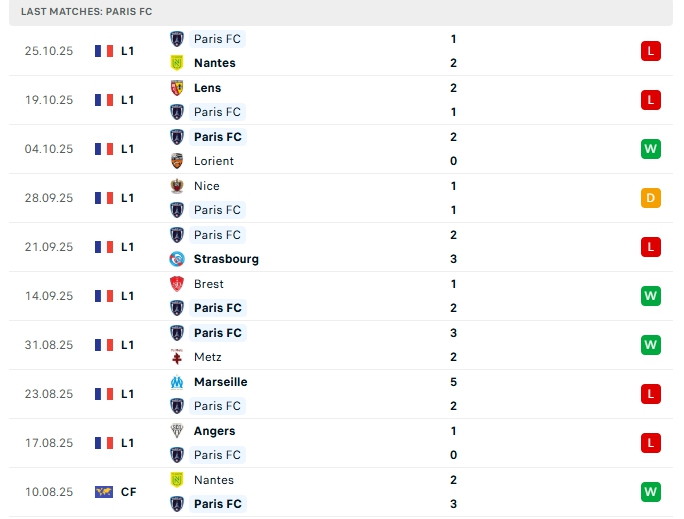Click the CF competition flag on 10.08.25
684x519 pixels.
104,492
